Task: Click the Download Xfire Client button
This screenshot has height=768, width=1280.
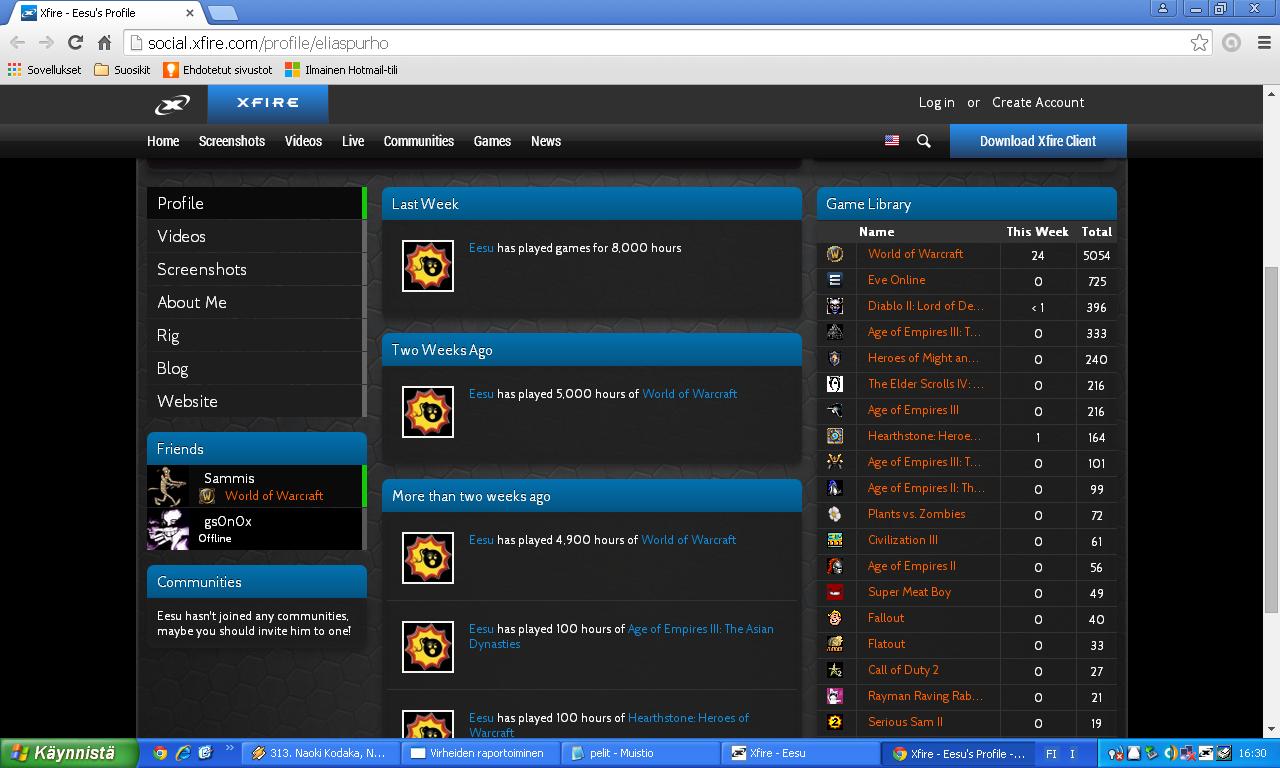Action: tap(1037, 141)
